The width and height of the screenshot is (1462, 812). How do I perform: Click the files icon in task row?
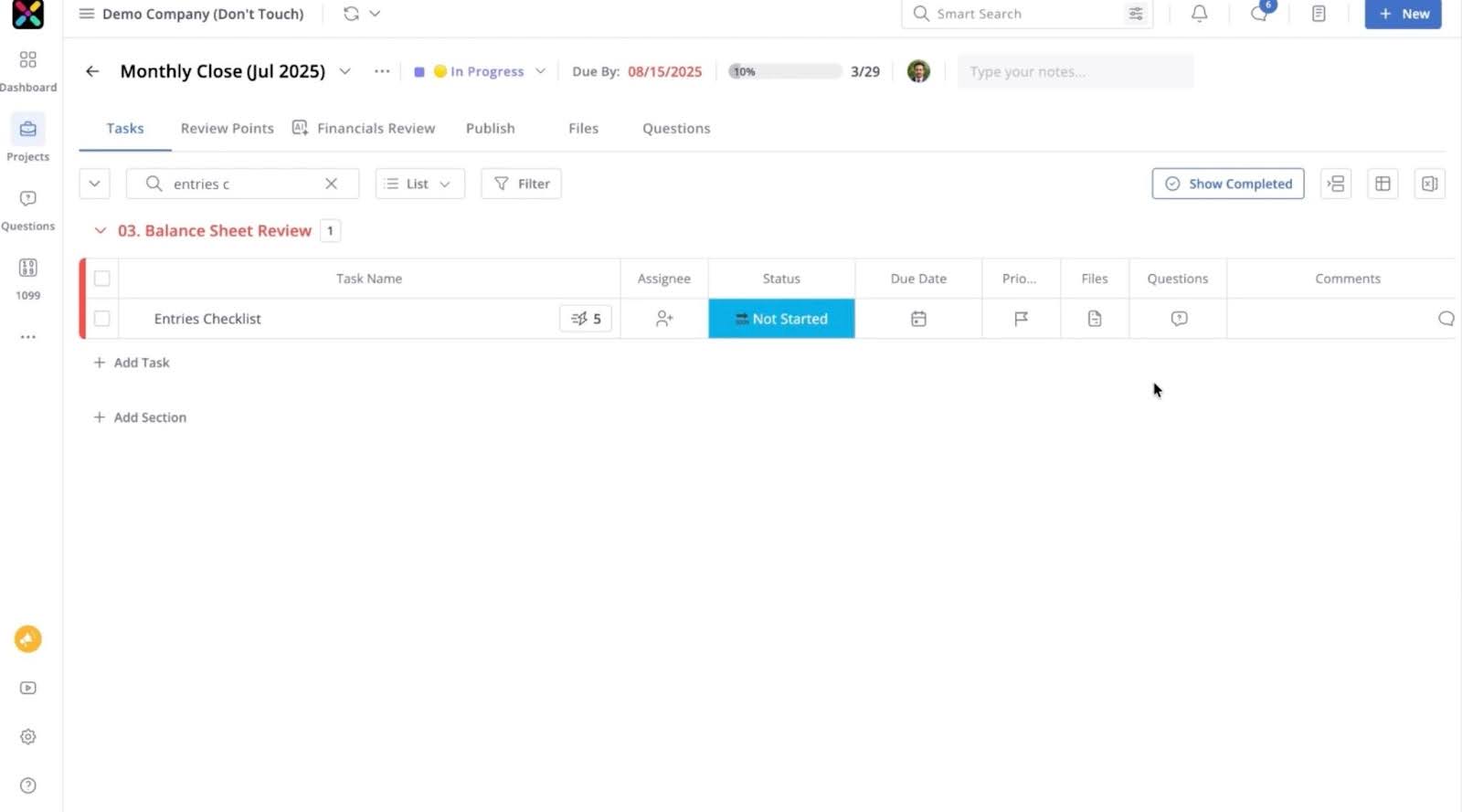coord(1094,319)
